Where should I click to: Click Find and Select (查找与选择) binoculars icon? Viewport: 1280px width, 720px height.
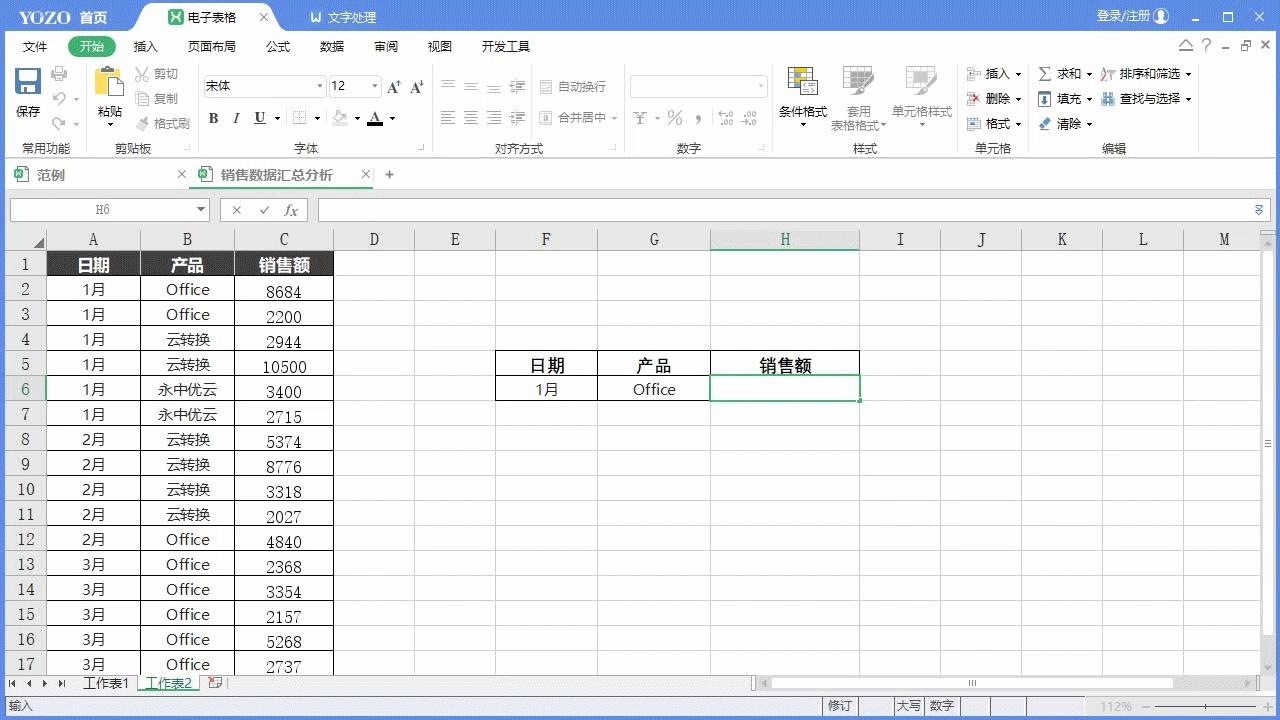coord(1108,98)
